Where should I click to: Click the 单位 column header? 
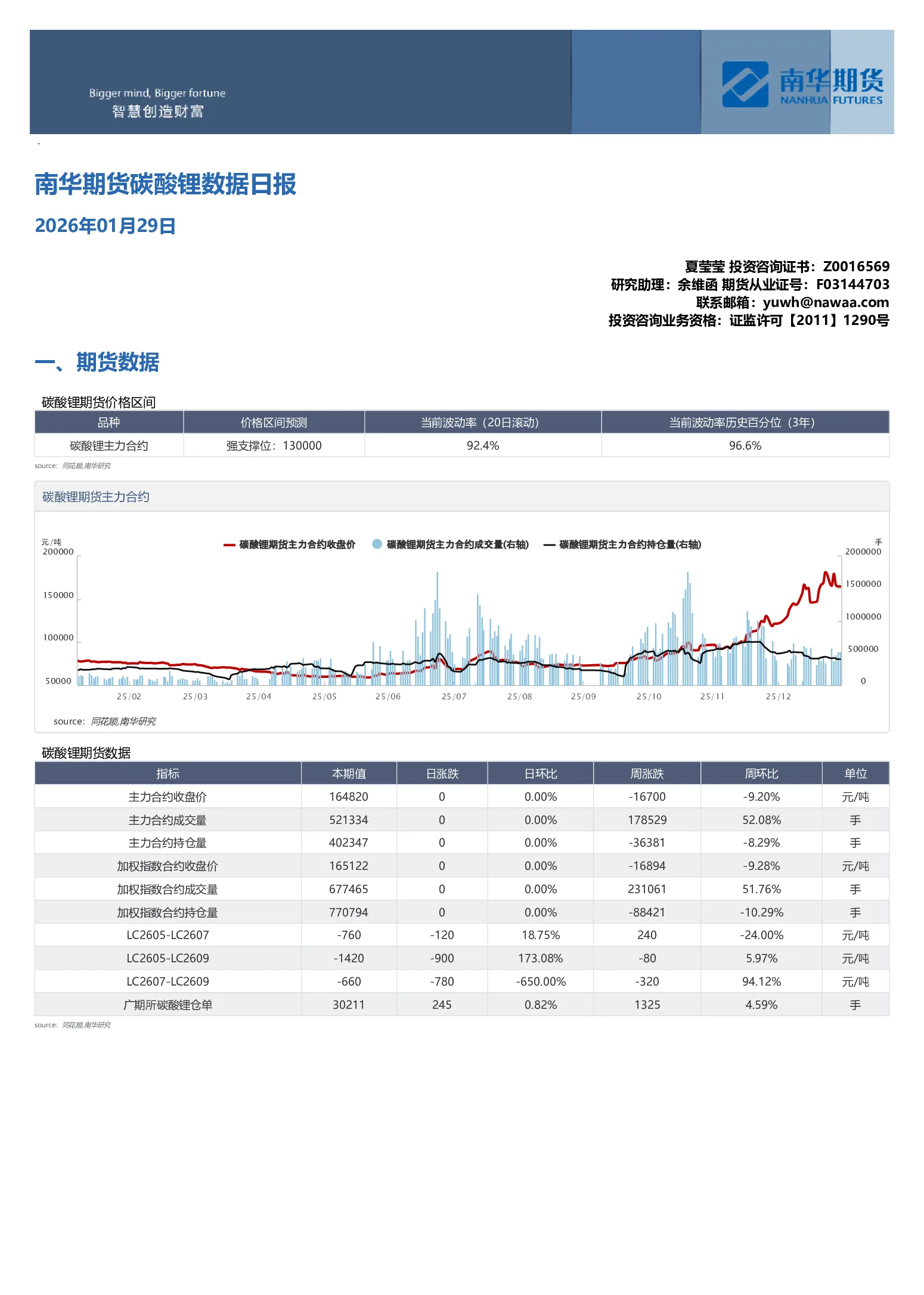[x=856, y=774]
